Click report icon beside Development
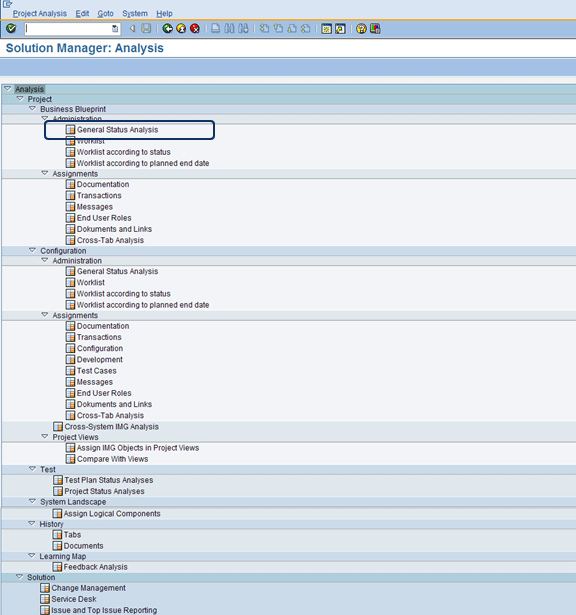The height and width of the screenshot is (615, 576). pyautogui.click(x=70, y=359)
